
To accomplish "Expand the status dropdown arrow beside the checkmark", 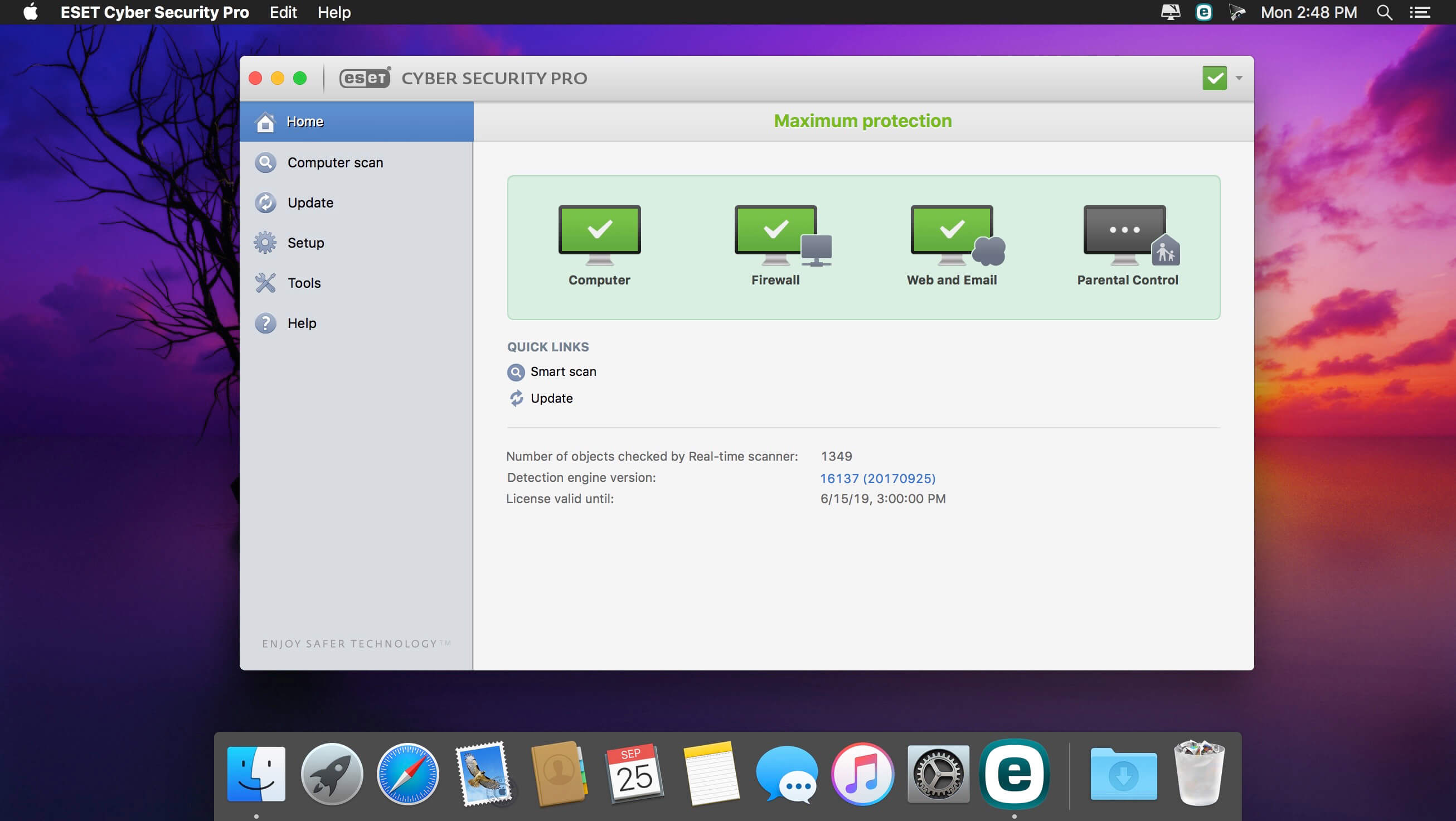I will click(1239, 78).
